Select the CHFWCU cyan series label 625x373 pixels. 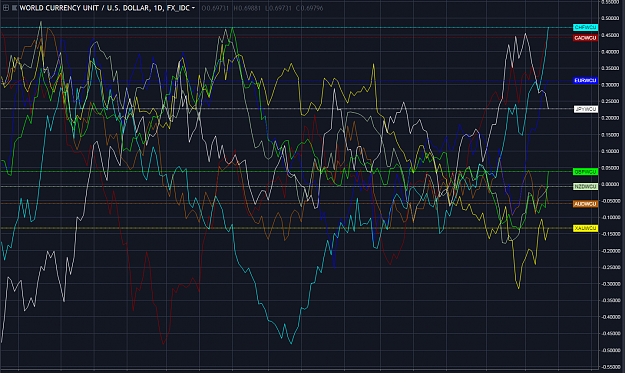click(585, 27)
